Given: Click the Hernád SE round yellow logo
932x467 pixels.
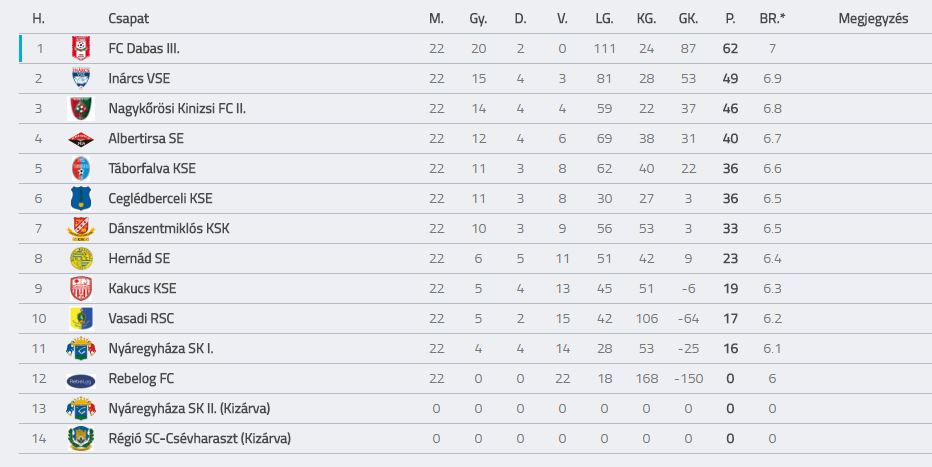Looking at the screenshot, I should tap(81, 258).
